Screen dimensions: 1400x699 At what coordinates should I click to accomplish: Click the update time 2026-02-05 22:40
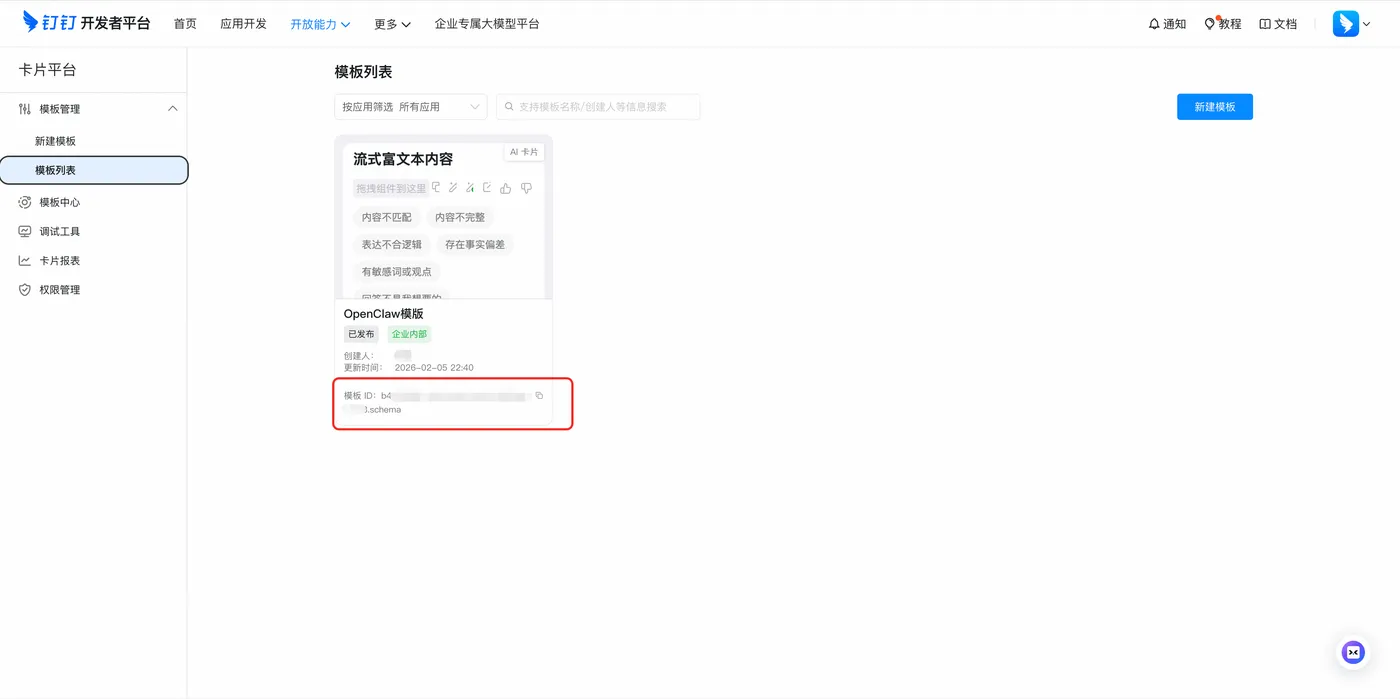[x=434, y=367]
